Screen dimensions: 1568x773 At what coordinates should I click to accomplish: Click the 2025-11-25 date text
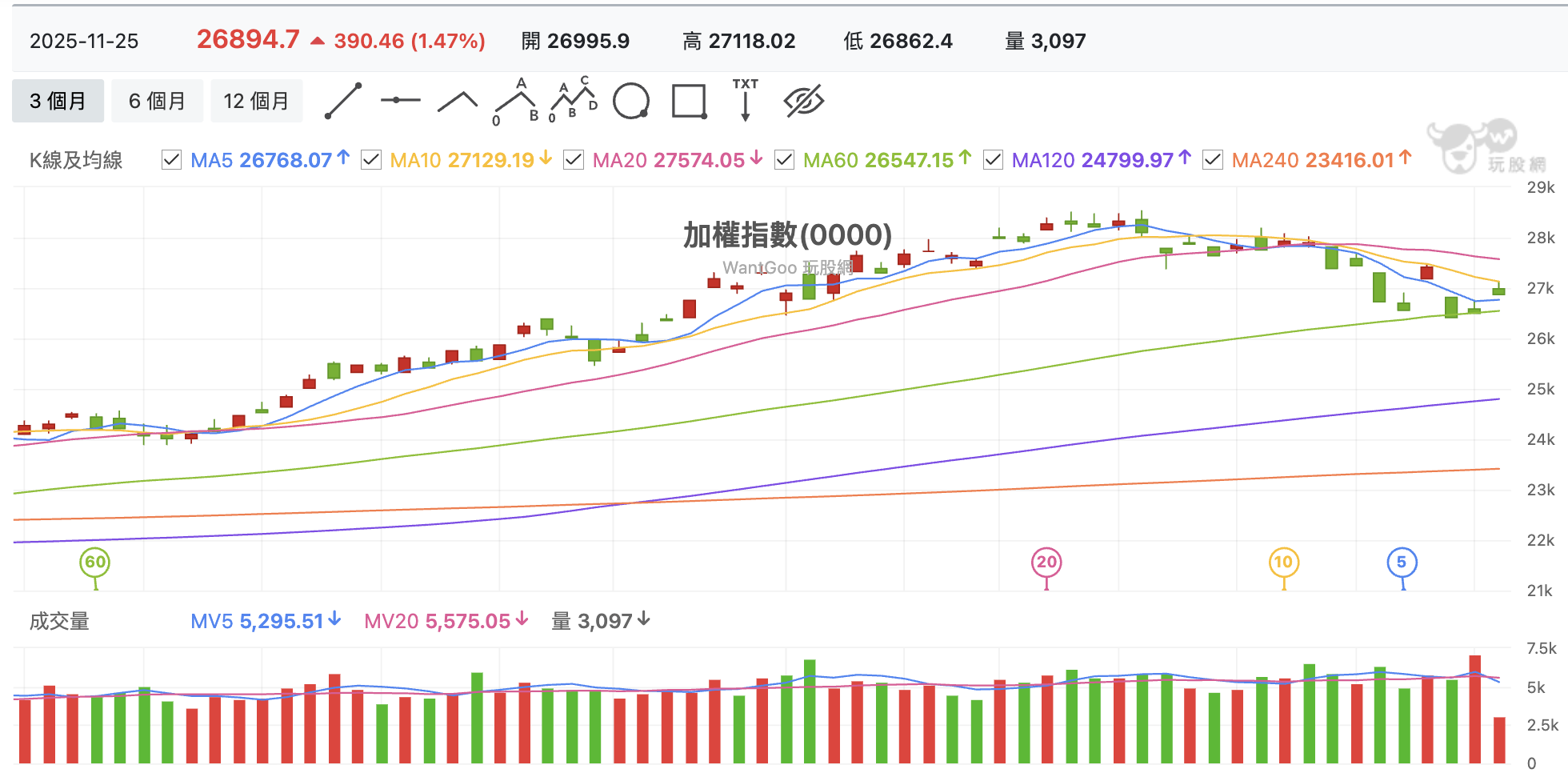click(84, 41)
